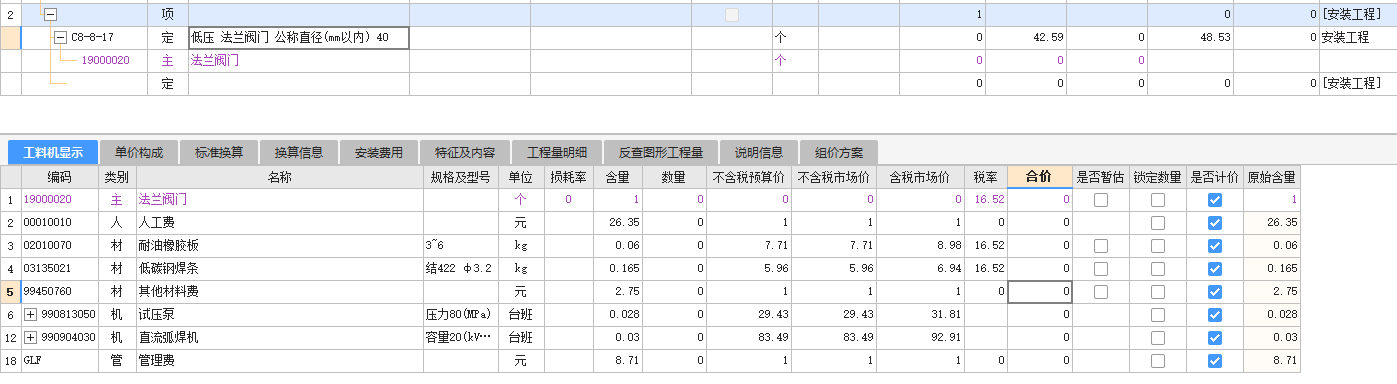Open the 单价构成 tab
The width and height of the screenshot is (1397, 384).
[139, 153]
